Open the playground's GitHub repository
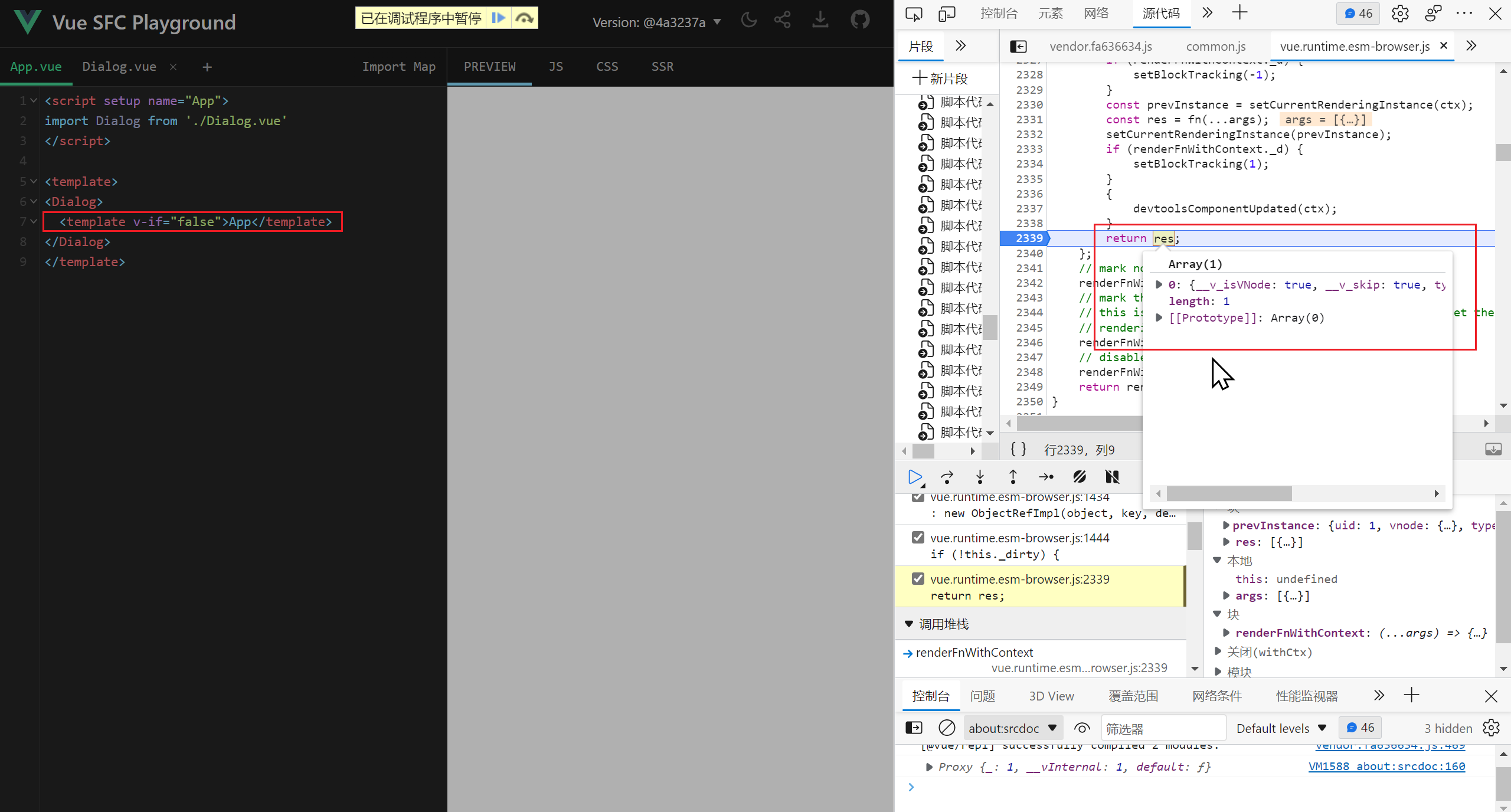The height and width of the screenshot is (812, 1511). pos(860,19)
